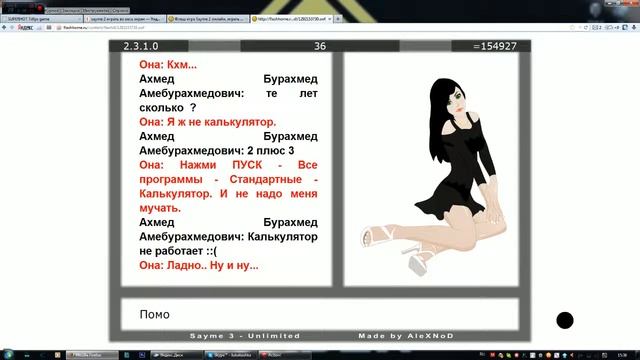Image resolution: width=640 pixels, height=360 pixels.
Task: Open the Mozilla Firefox taskbar button
Action: (x=93, y=355)
